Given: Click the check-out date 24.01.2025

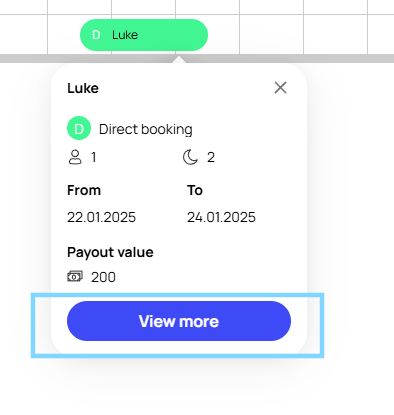Looking at the screenshot, I should pyautogui.click(x=221, y=217).
